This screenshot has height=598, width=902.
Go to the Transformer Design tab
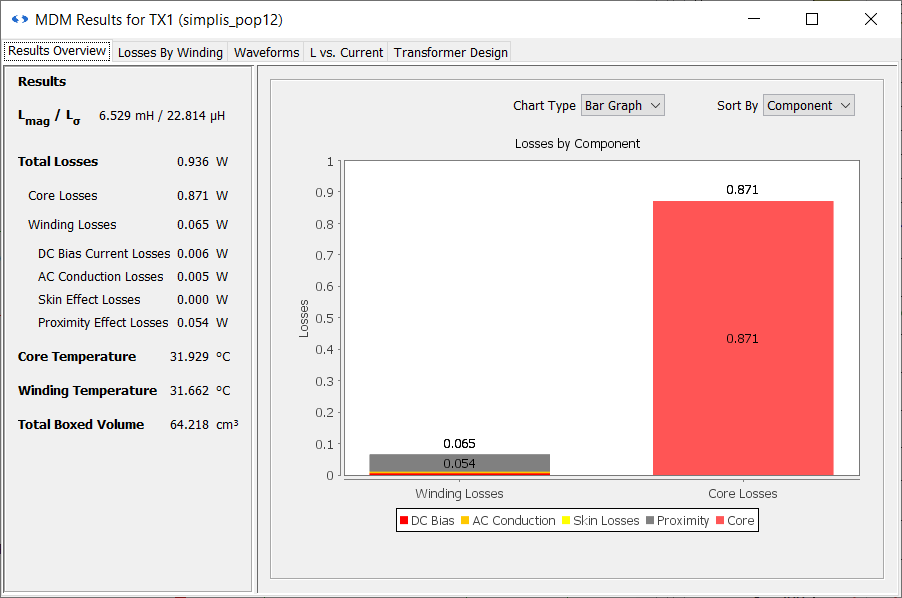pos(450,52)
